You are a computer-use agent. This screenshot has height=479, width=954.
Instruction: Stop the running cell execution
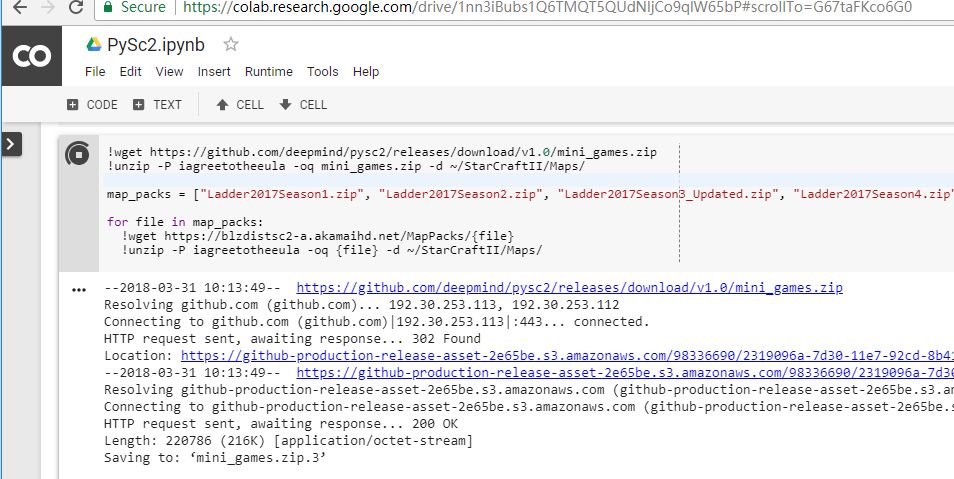pos(78,154)
